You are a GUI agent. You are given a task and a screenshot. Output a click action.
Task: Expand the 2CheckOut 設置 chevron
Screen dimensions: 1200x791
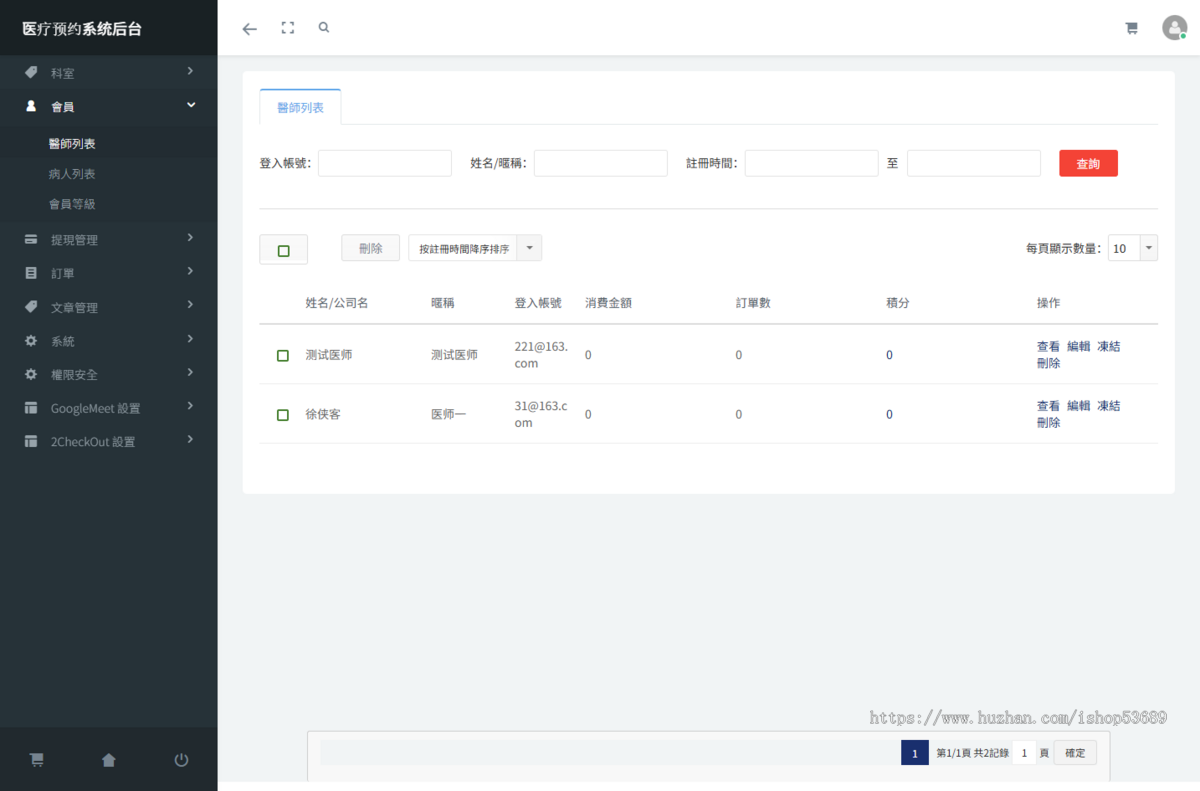coord(190,440)
